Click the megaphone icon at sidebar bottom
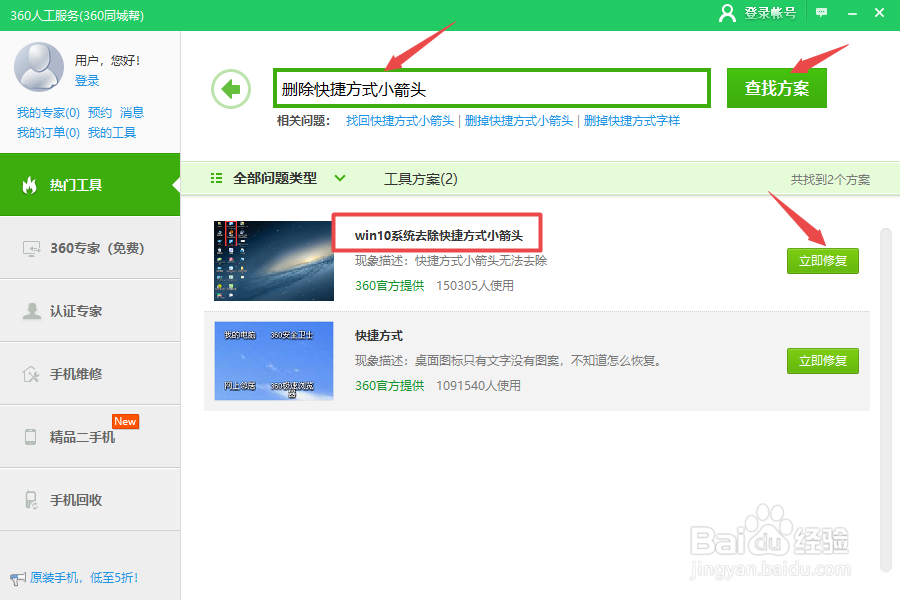900x600 pixels. click(18, 578)
